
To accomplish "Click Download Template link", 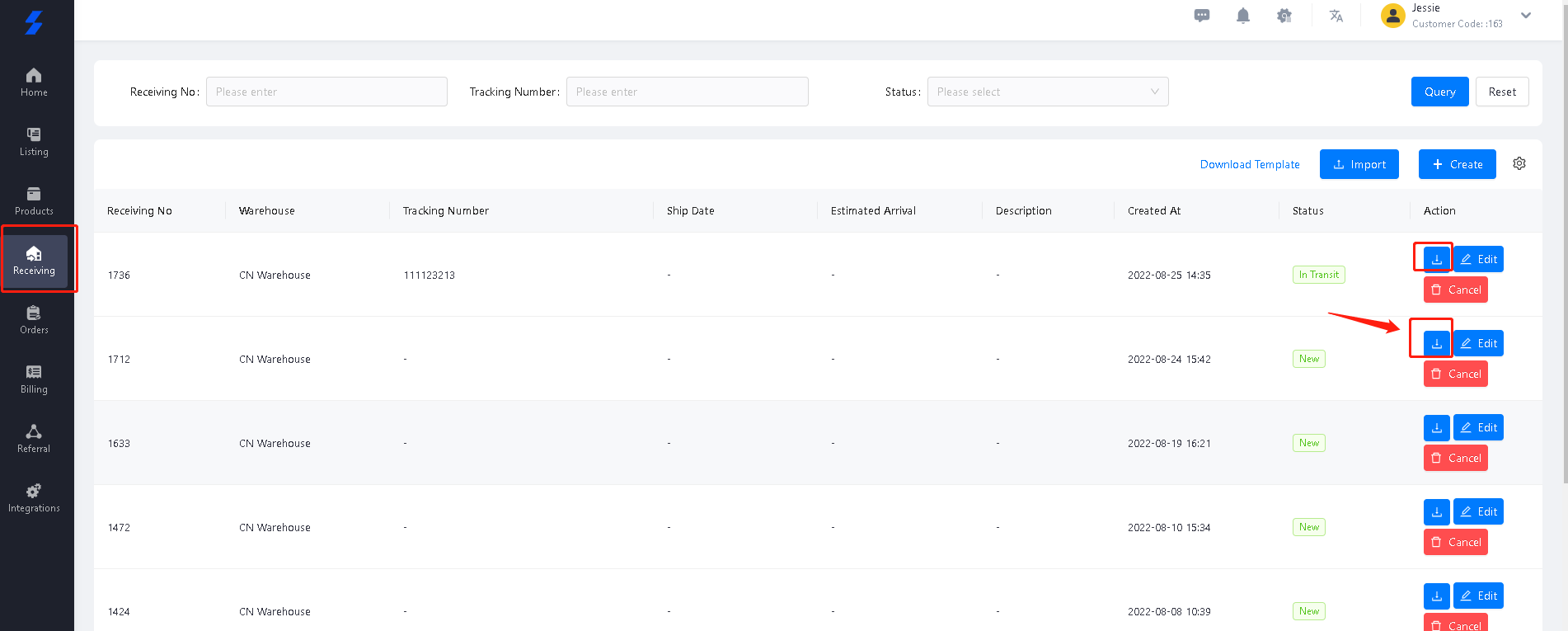I will click(1250, 164).
